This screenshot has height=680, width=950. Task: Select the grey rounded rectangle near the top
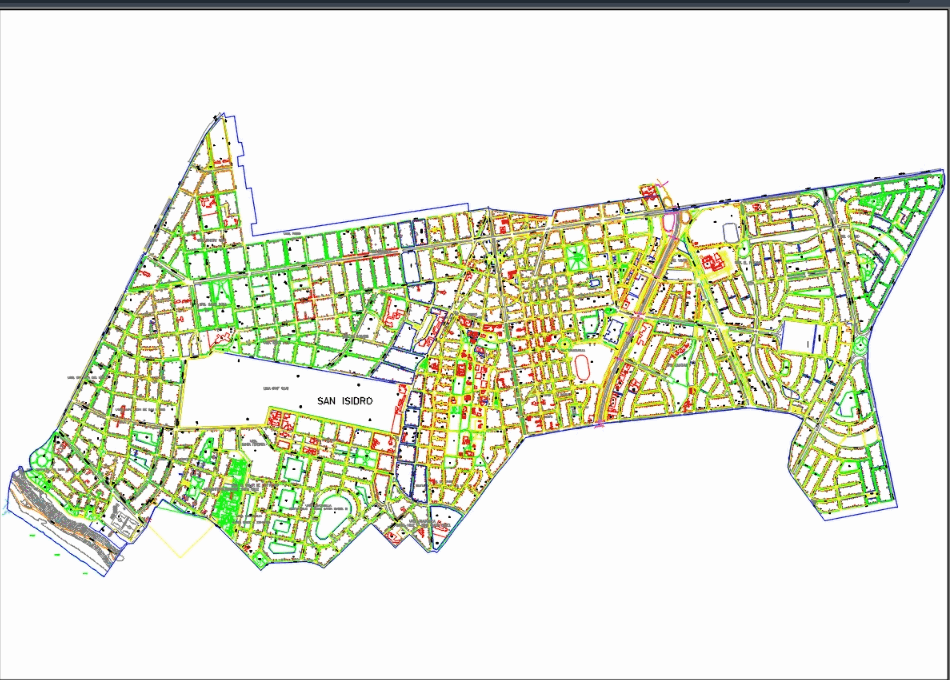731,232
